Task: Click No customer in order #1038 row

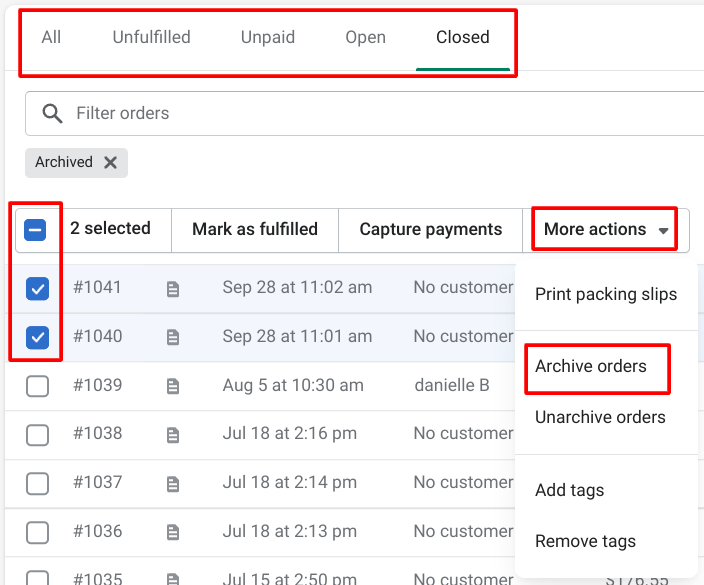Action: [x=463, y=434]
